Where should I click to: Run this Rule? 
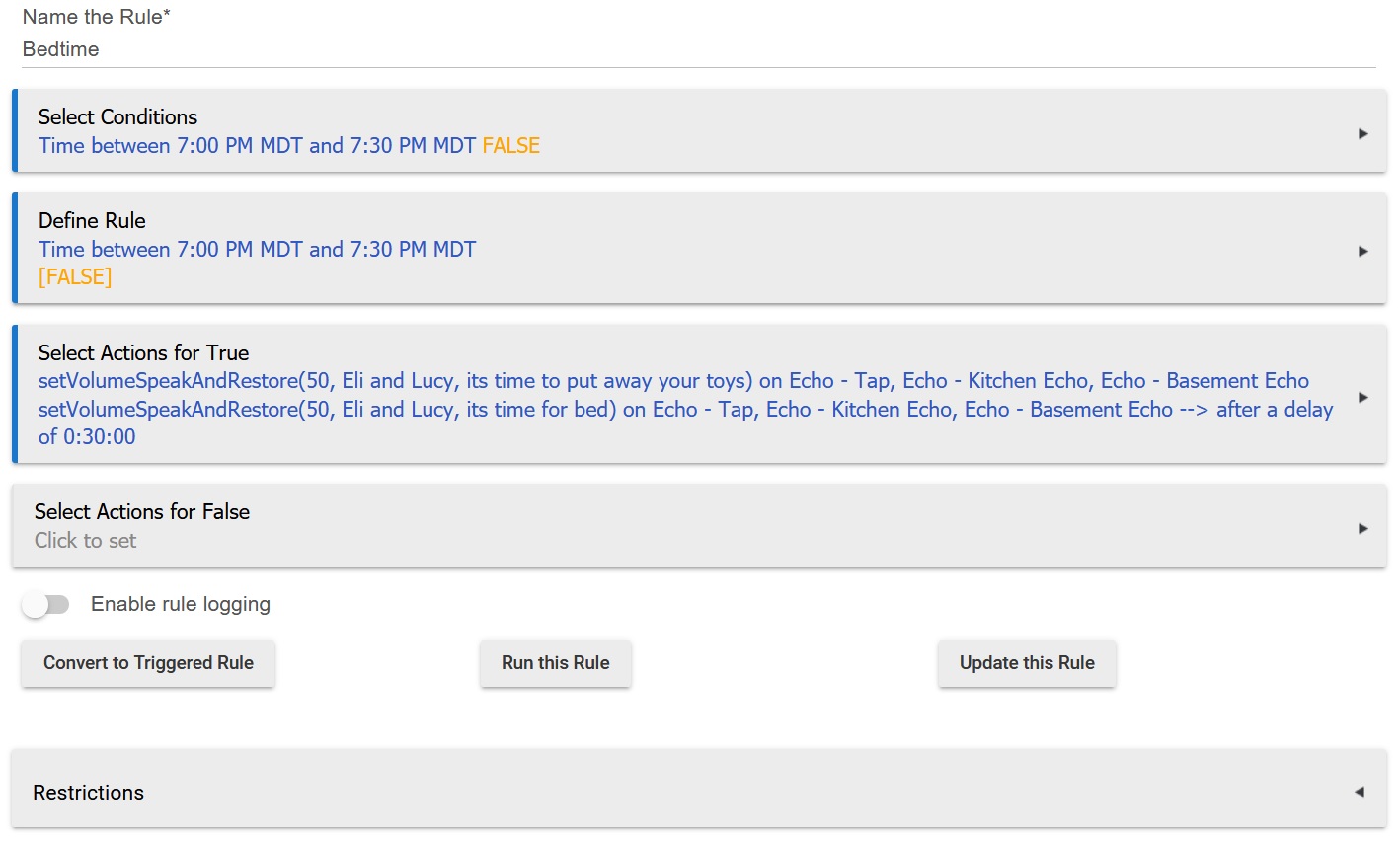[555, 663]
